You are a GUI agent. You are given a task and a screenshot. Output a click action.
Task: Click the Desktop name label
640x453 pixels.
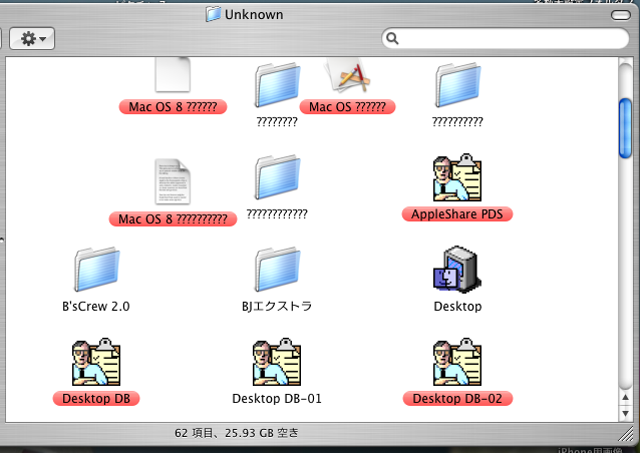458,306
